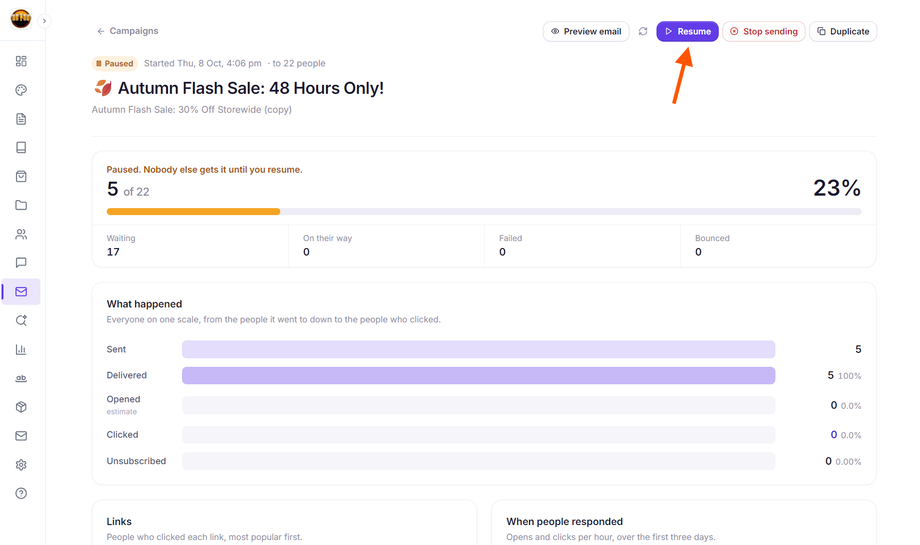Resume the paused campaign
Viewport: 920px width, 545px height.
[687, 31]
